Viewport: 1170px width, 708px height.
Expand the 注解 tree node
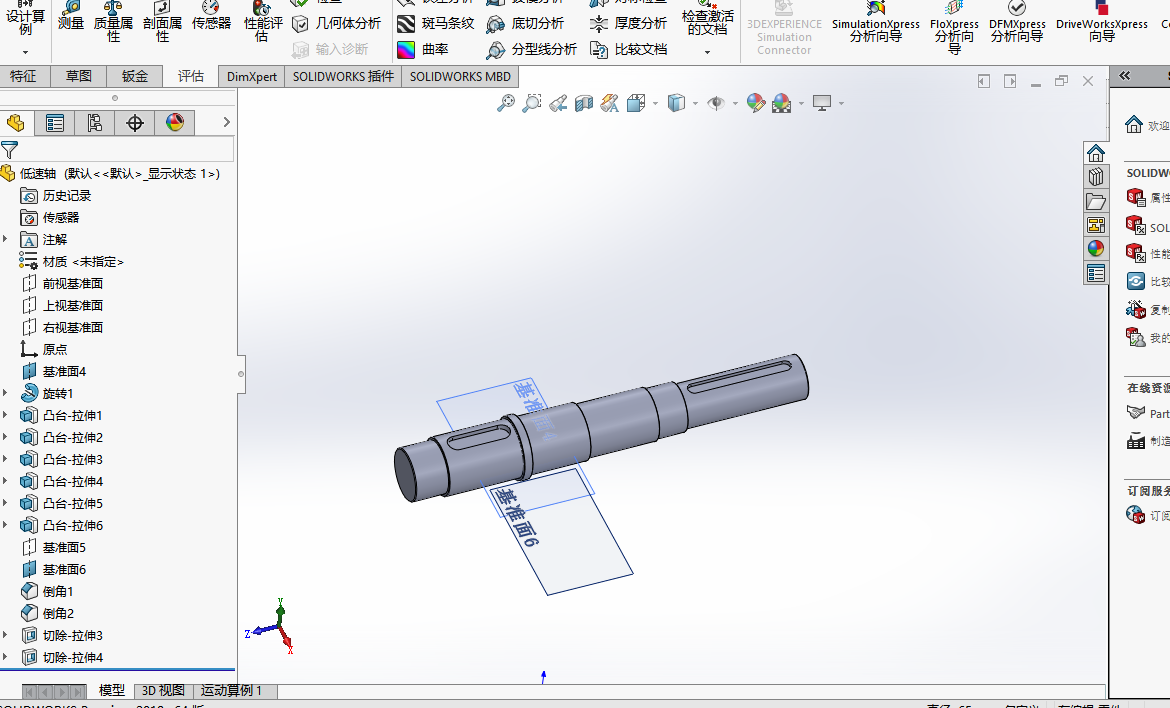click(5, 239)
